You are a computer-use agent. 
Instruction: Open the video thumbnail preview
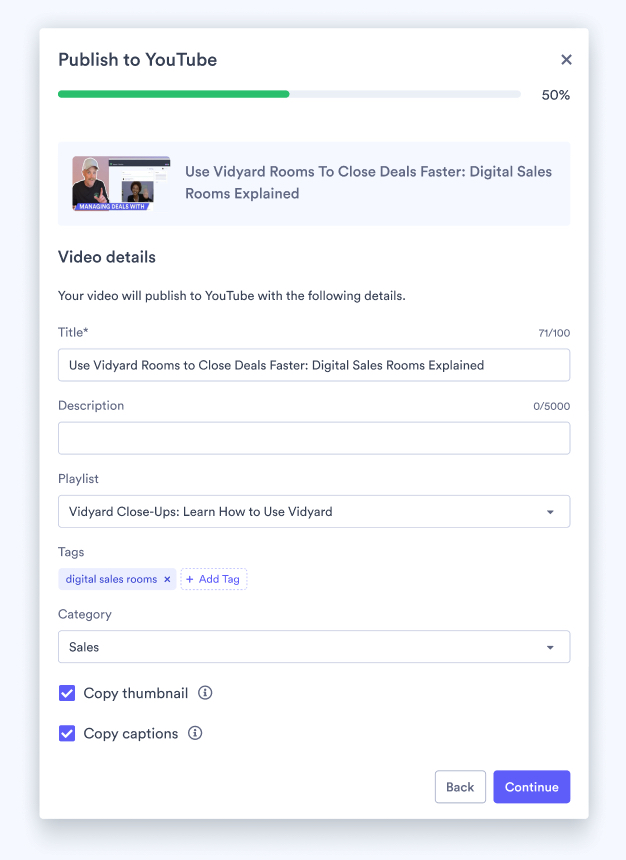point(121,183)
